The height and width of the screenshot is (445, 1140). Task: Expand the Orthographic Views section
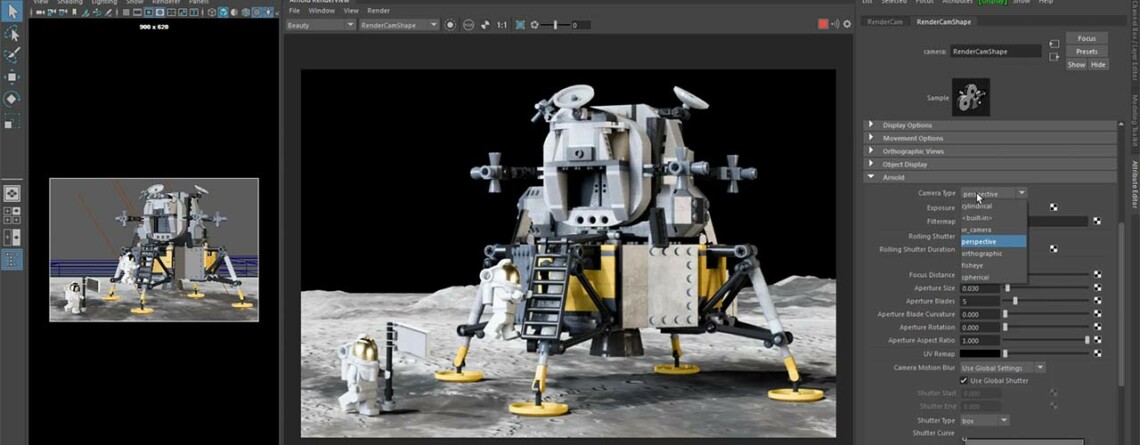[911, 151]
